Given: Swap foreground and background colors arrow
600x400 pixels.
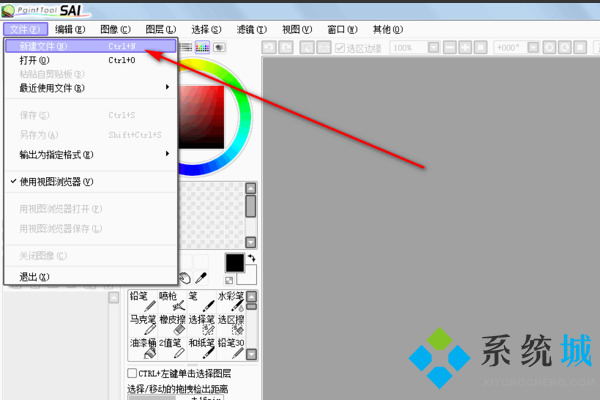Looking at the screenshot, I should coord(251,258).
